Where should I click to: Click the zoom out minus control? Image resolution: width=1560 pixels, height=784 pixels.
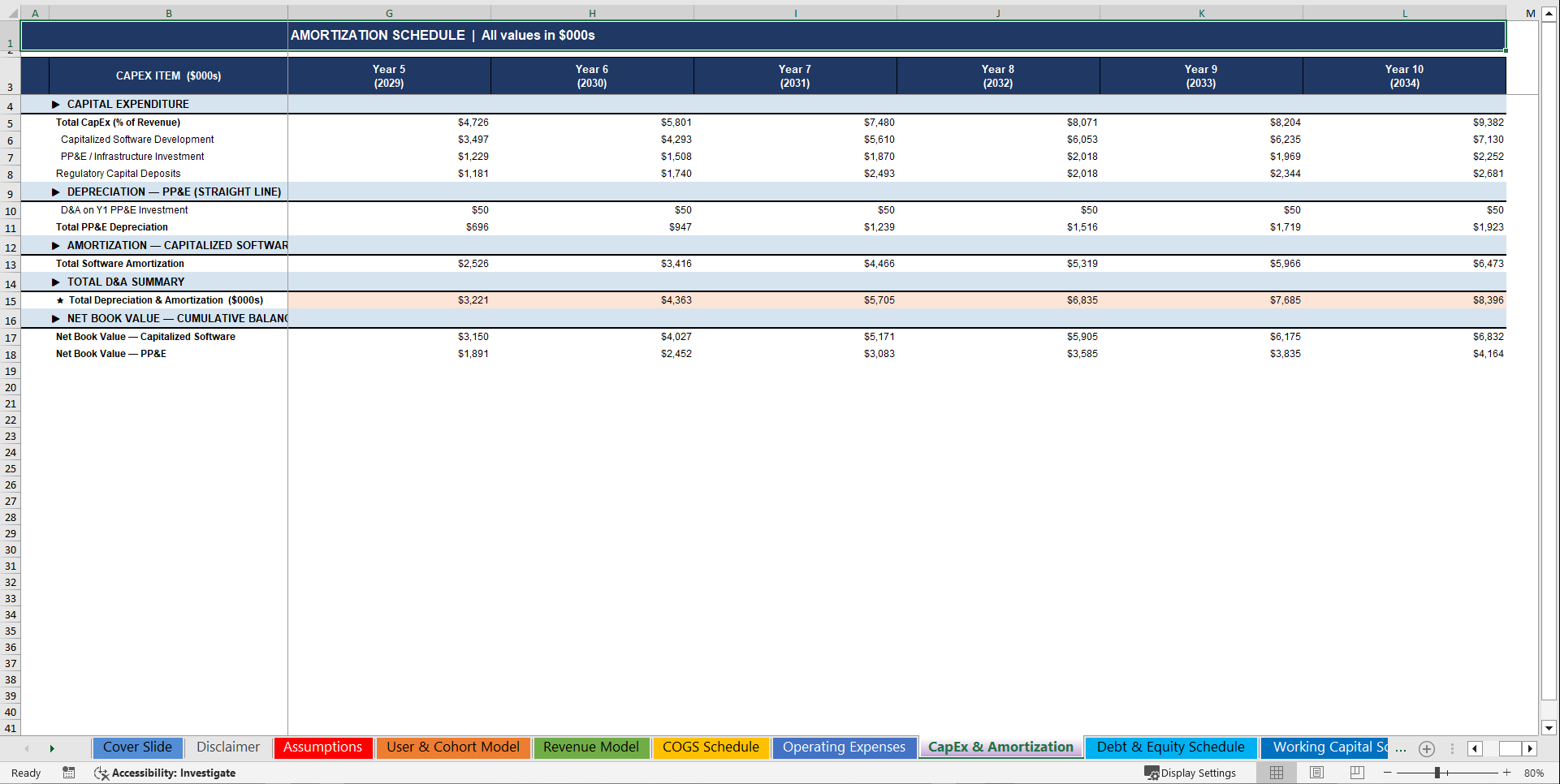point(1387,773)
